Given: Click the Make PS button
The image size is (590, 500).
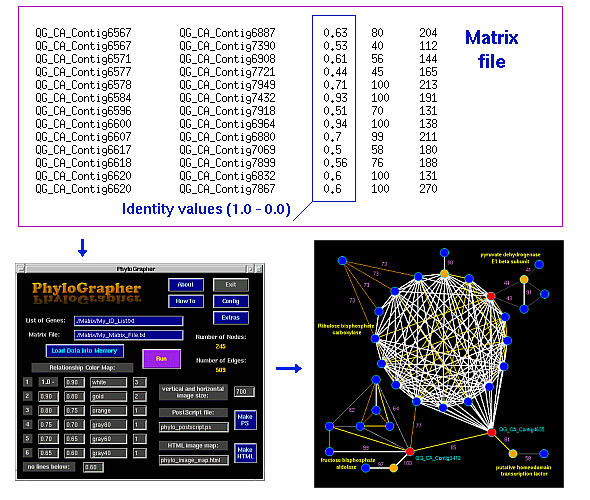Looking at the screenshot, I should click(245, 420).
